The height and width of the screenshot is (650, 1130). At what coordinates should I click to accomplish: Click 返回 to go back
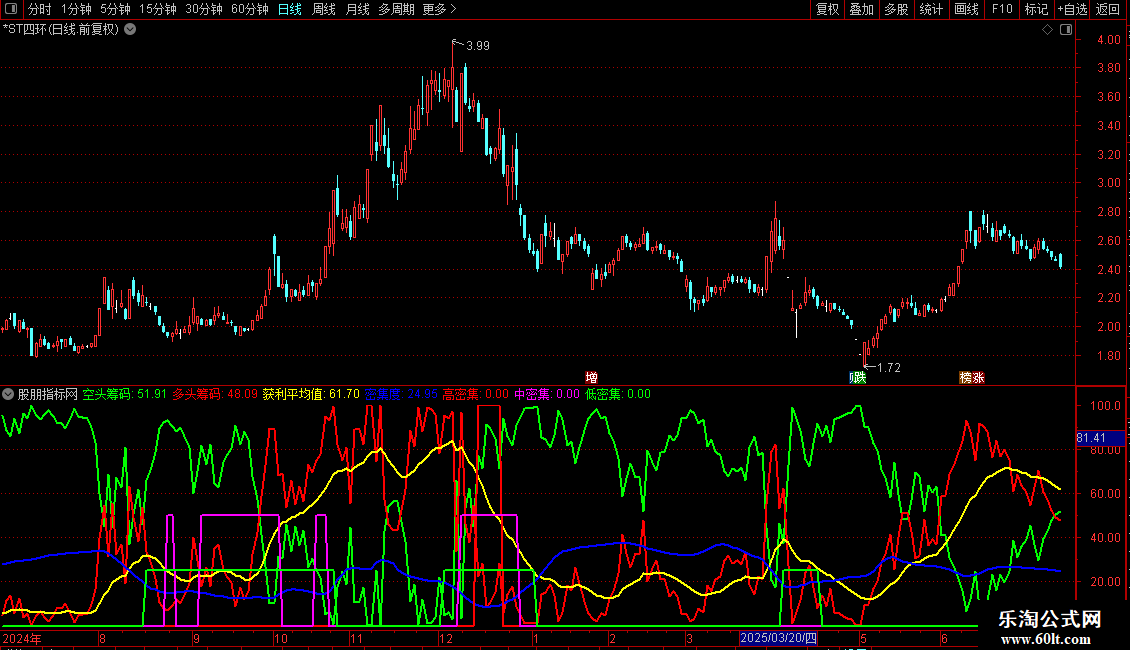(x=1108, y=9)
